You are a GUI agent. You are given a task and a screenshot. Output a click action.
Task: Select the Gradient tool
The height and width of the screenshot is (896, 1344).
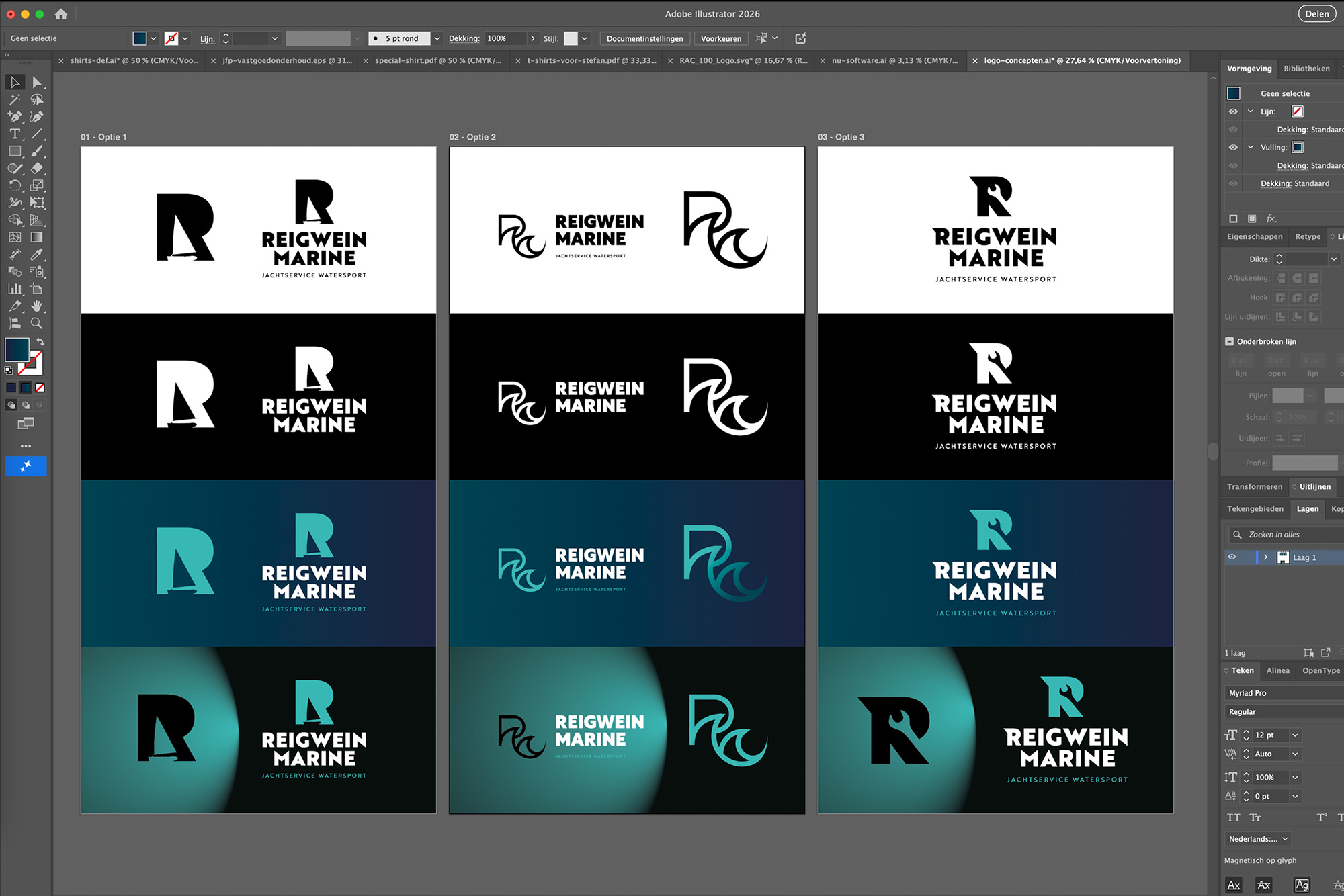[37, 237]
